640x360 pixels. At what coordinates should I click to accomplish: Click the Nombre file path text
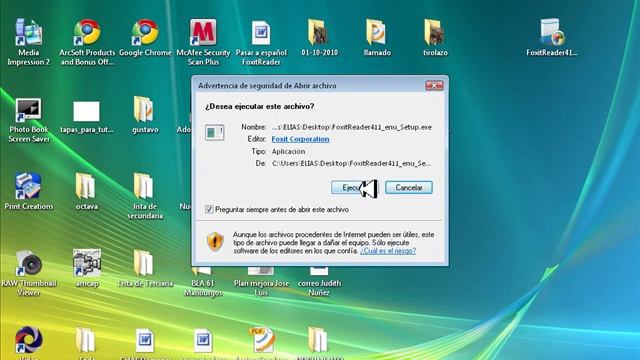click(x=352, y=127)
